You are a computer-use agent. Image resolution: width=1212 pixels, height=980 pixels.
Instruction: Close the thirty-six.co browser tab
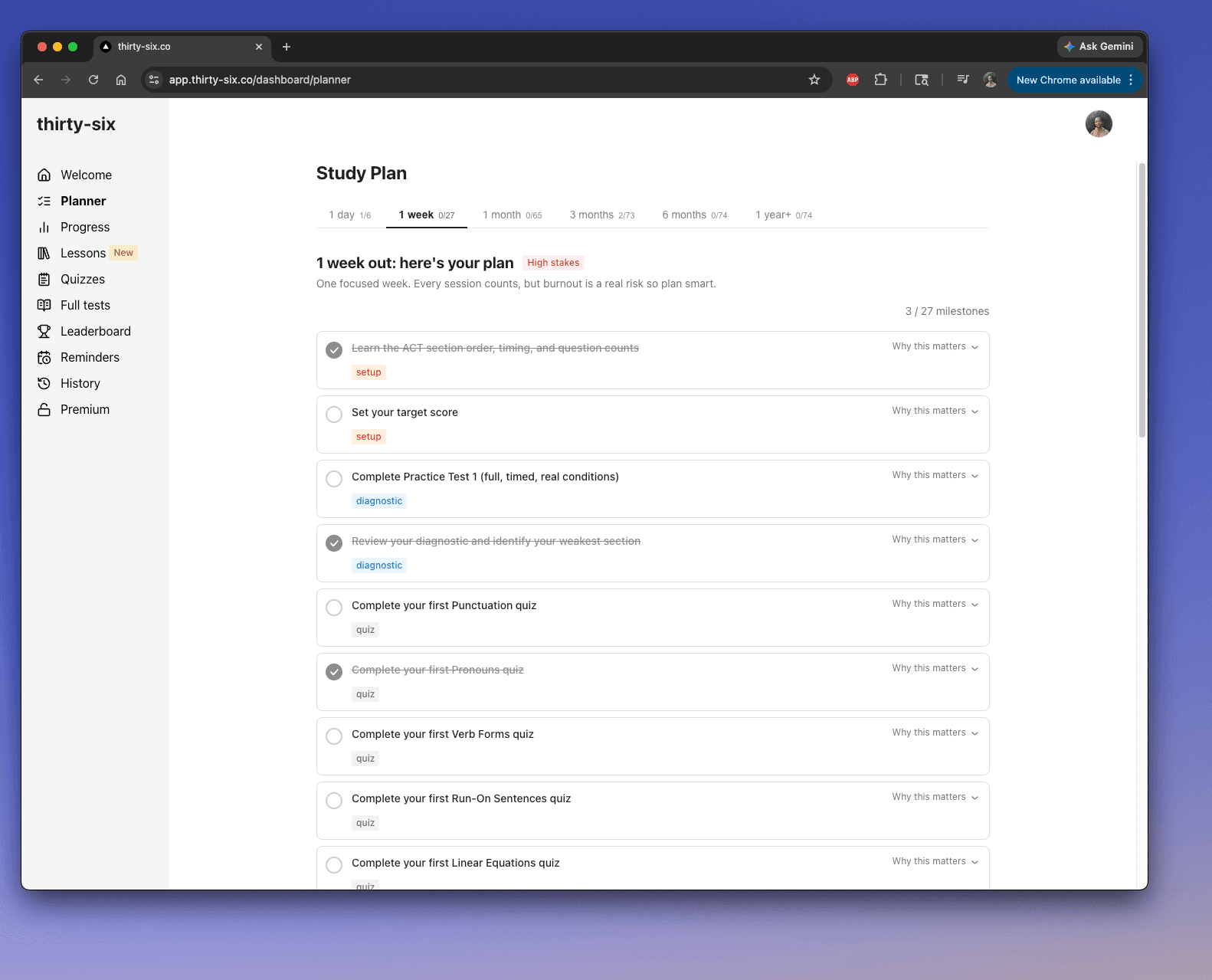pos(259,47)
